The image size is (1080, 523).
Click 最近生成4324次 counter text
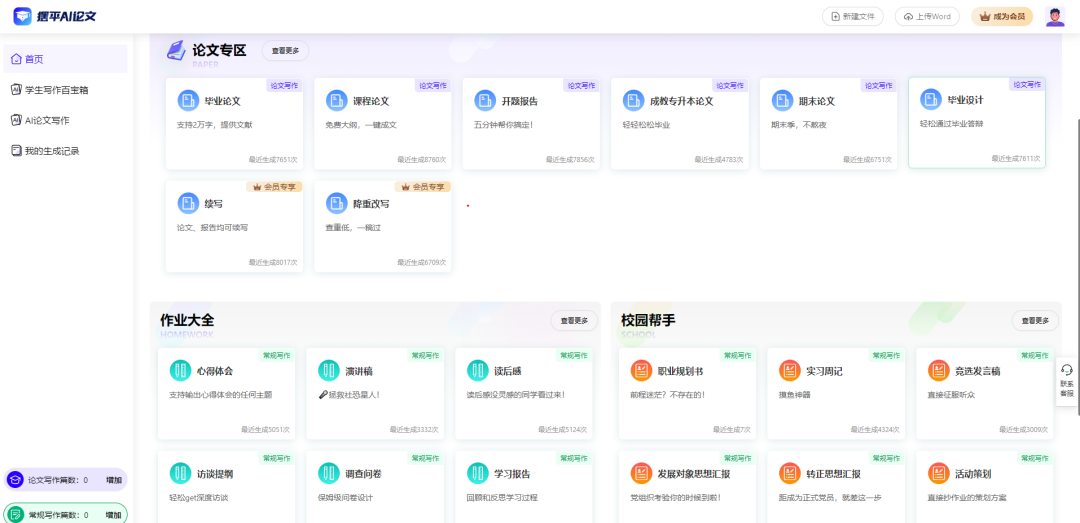click(x=875, y=429)
